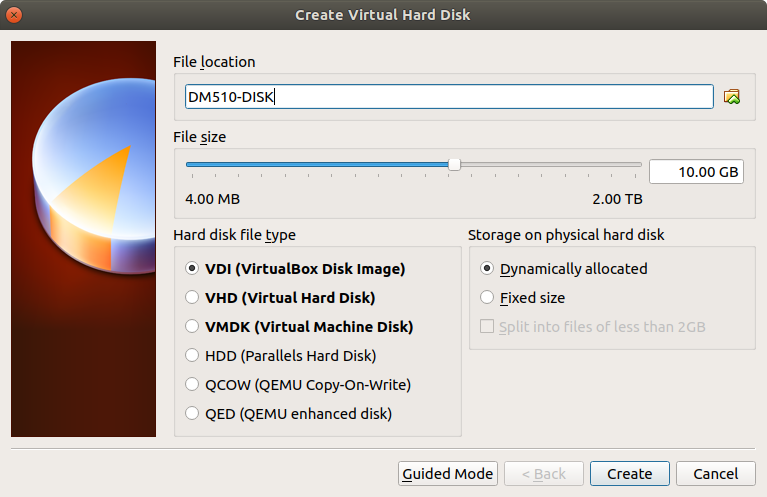Image resolution: width=767 pixels, height=497 pixels.
Task: Select VMDK (Virtual Machine Disk) type
Action: pos(299,326)
